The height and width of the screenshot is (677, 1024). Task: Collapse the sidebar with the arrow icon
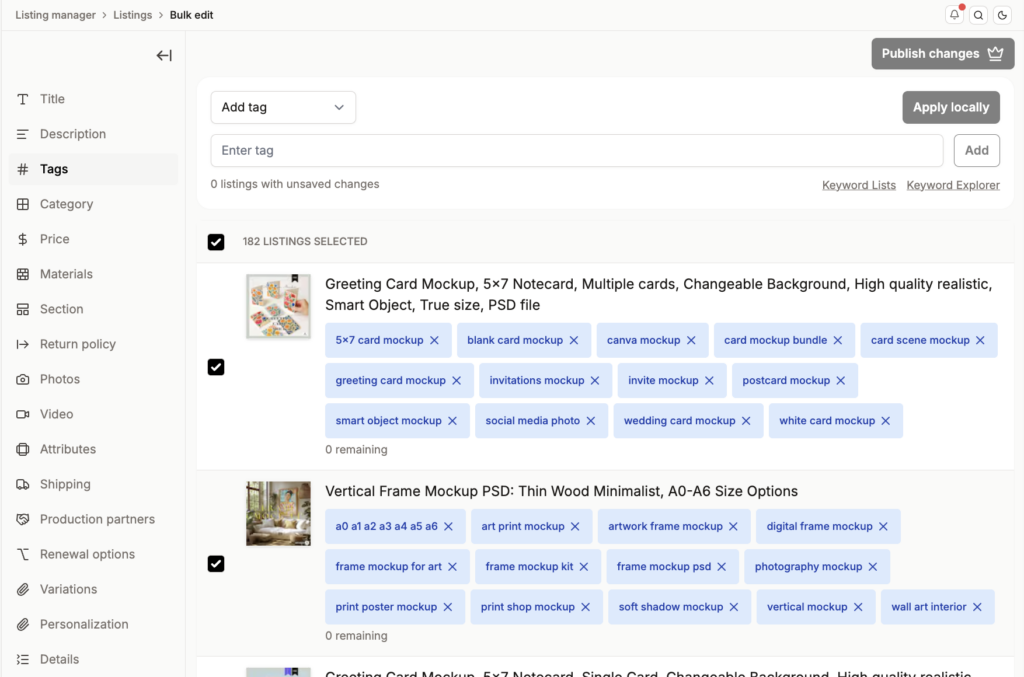coord(164,55)
